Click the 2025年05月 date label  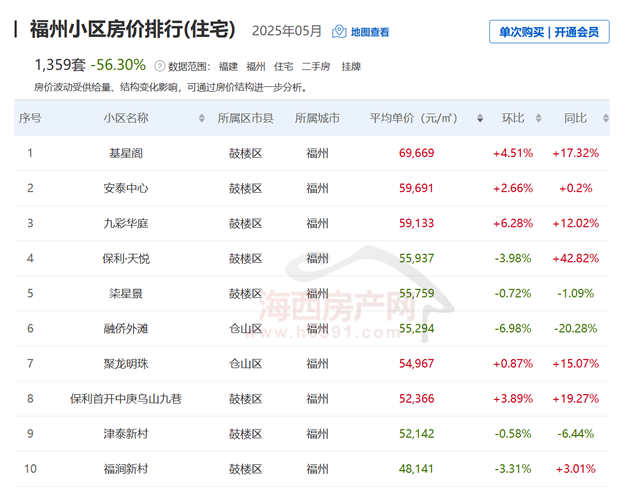287,31
